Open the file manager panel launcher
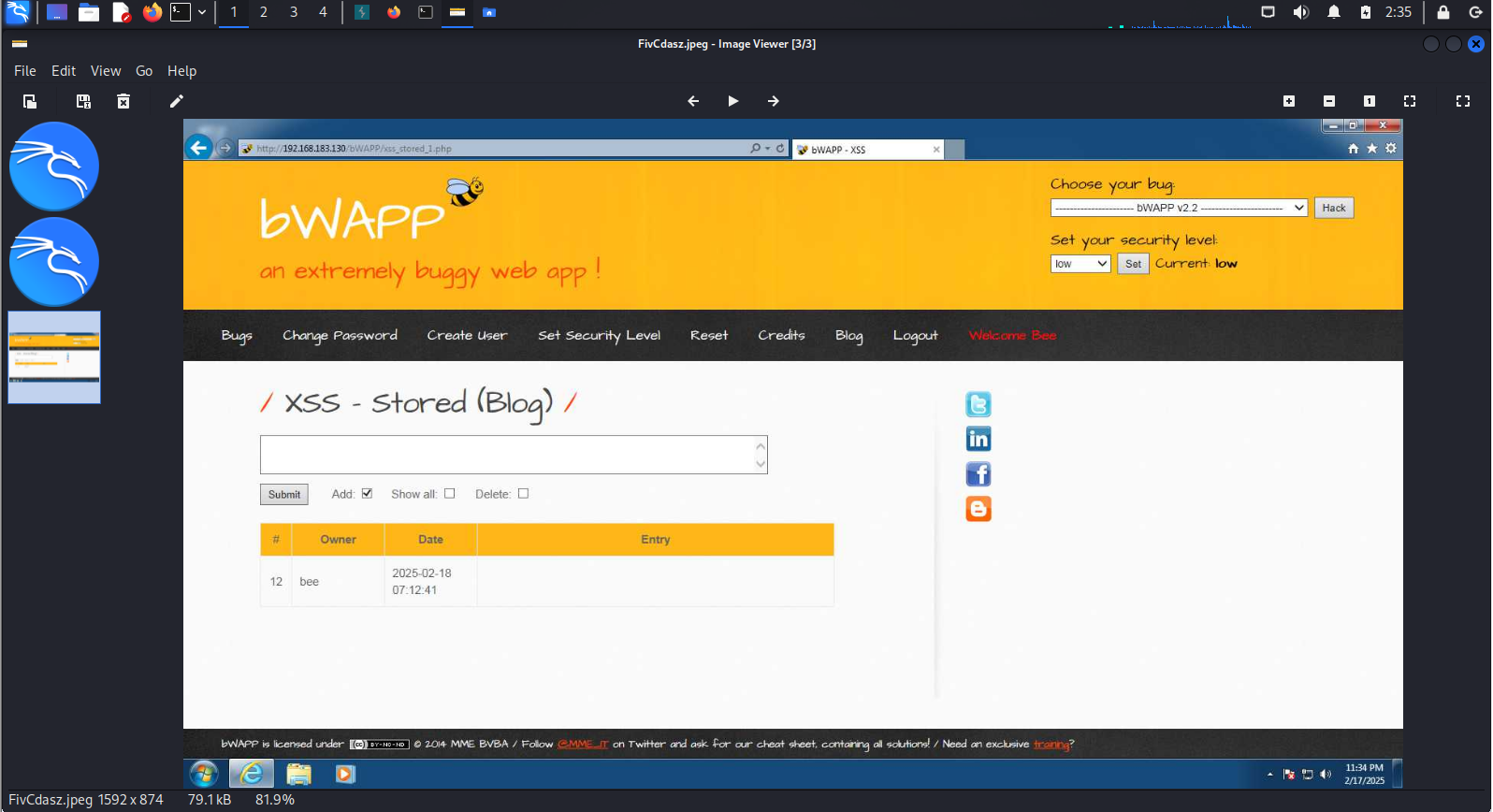This screenshot has width=1493, height=812. pyautogui.click(x=89, y=12)
